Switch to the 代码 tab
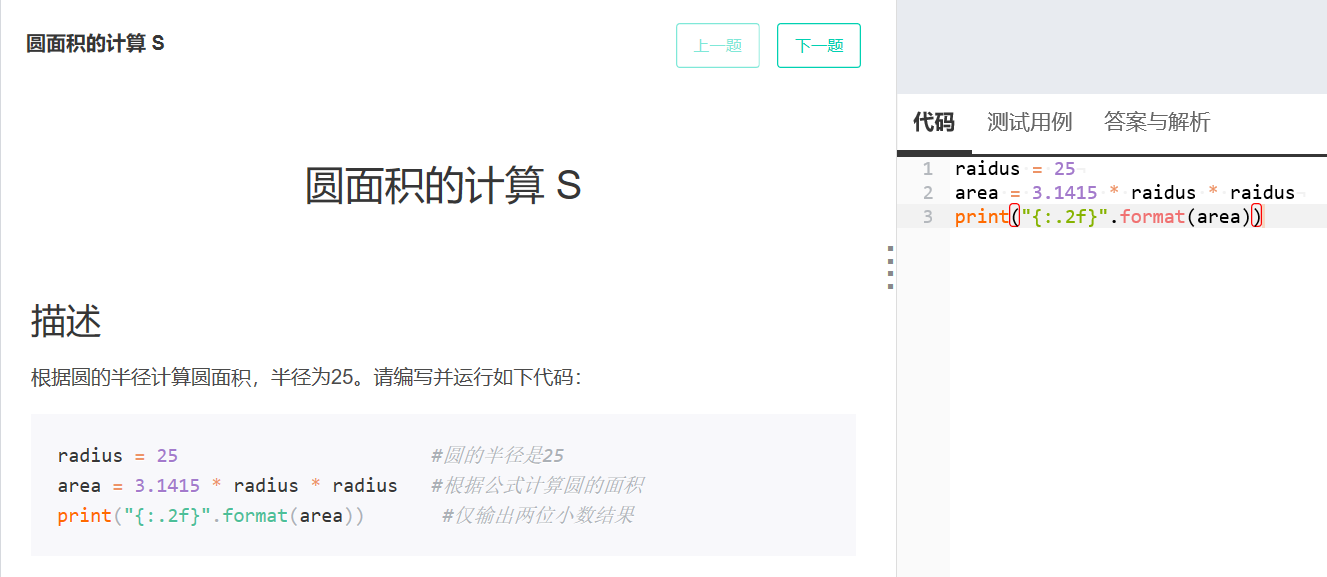This screenshot has height=577, width=1327. (x=934, y=122)
